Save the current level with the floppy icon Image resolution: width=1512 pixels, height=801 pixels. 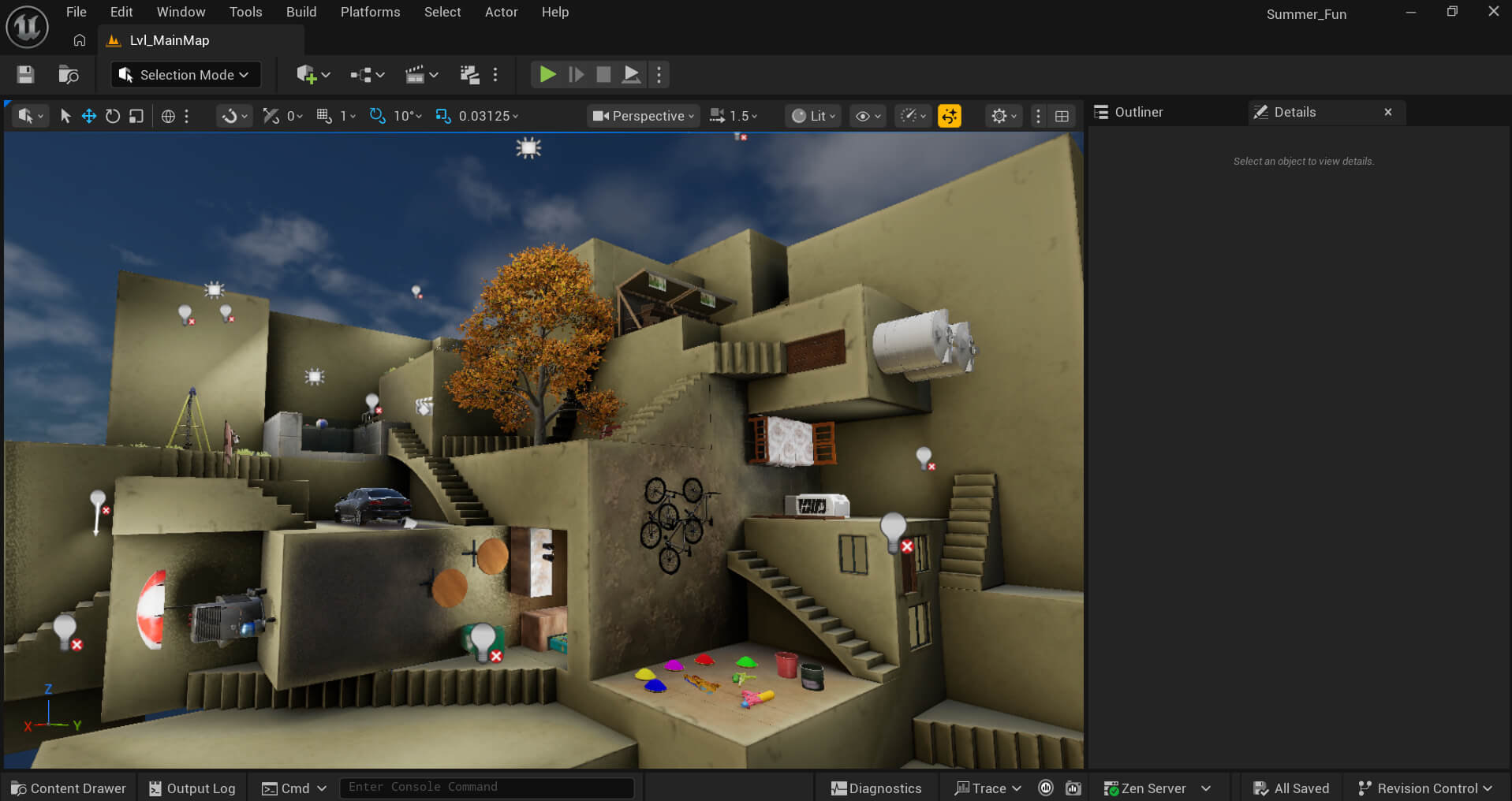[25, 75]
